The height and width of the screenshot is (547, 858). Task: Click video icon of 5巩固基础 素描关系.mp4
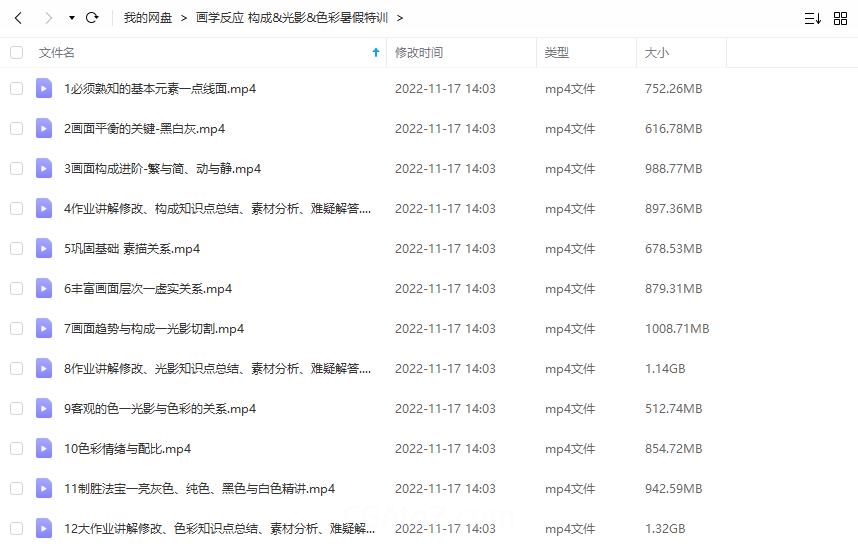[x=44, y=248]
